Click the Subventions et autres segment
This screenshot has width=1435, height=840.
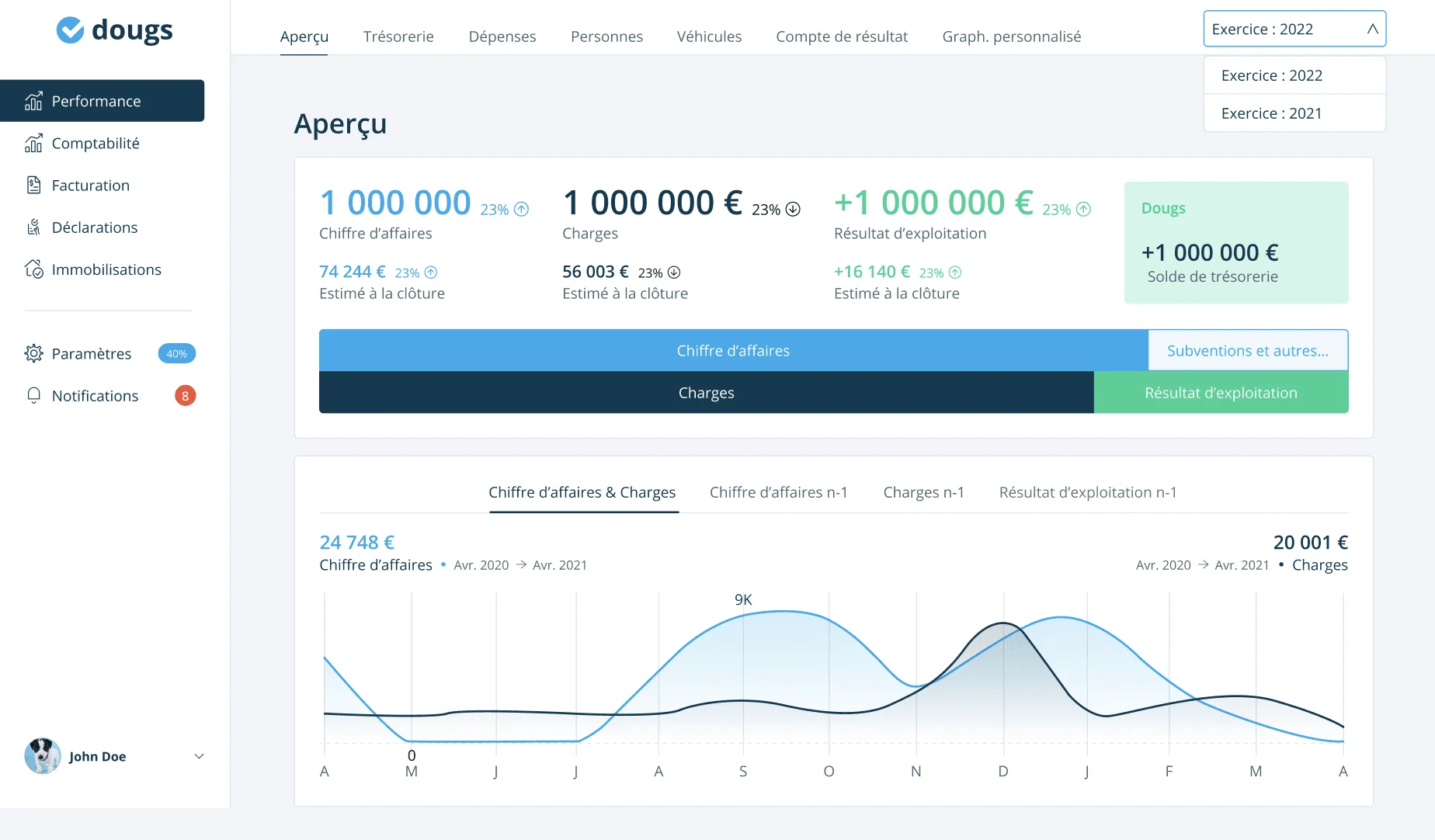(x=1247, y=350)
